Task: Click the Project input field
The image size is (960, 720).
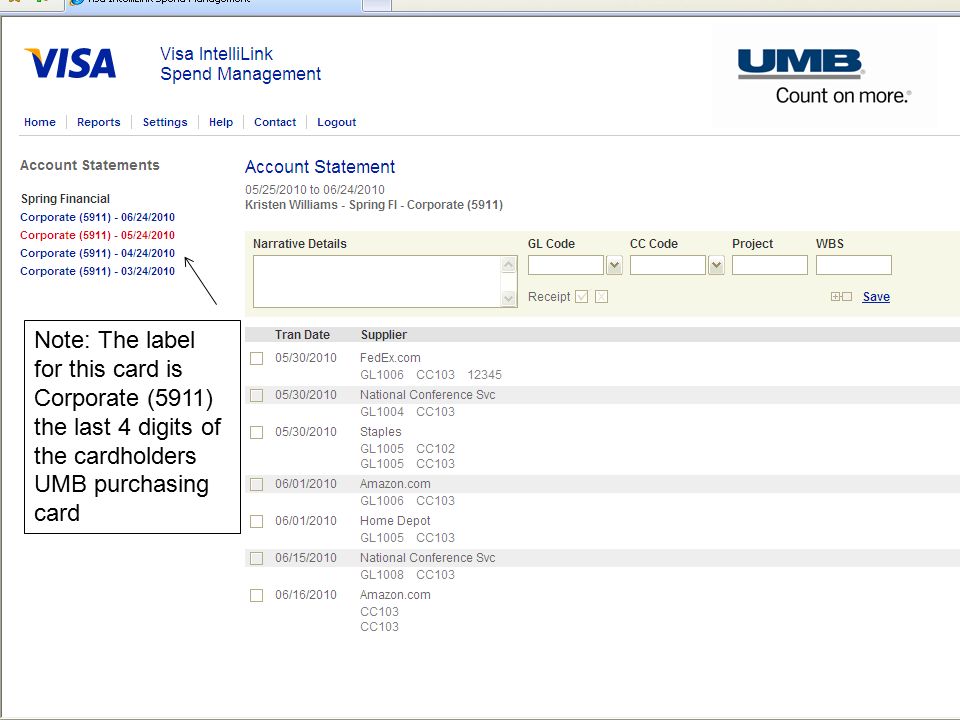Action: [x=770, y=265]
